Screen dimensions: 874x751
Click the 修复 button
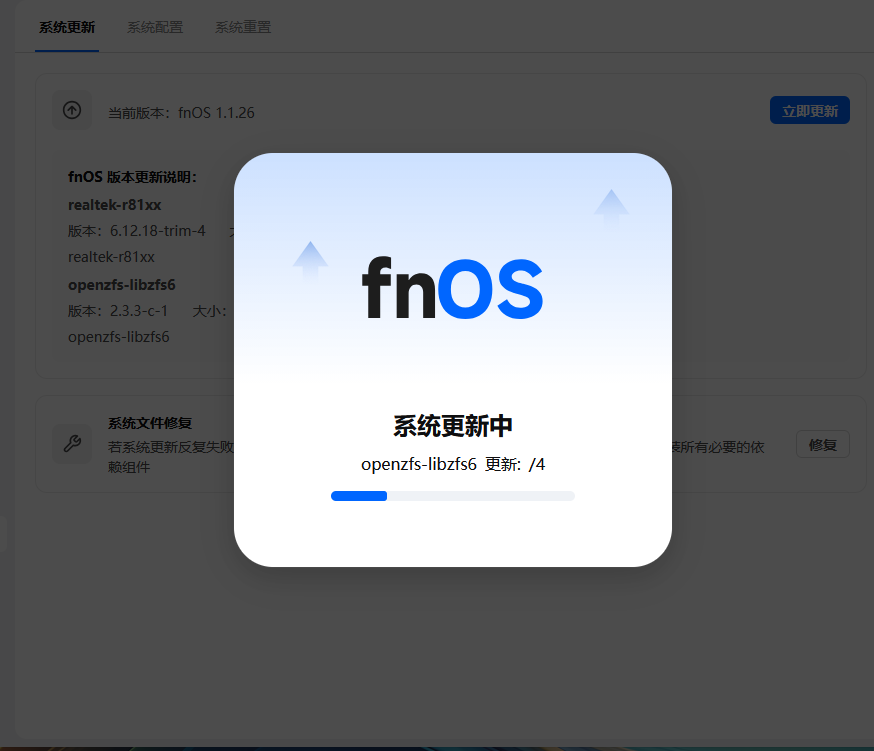823,444
